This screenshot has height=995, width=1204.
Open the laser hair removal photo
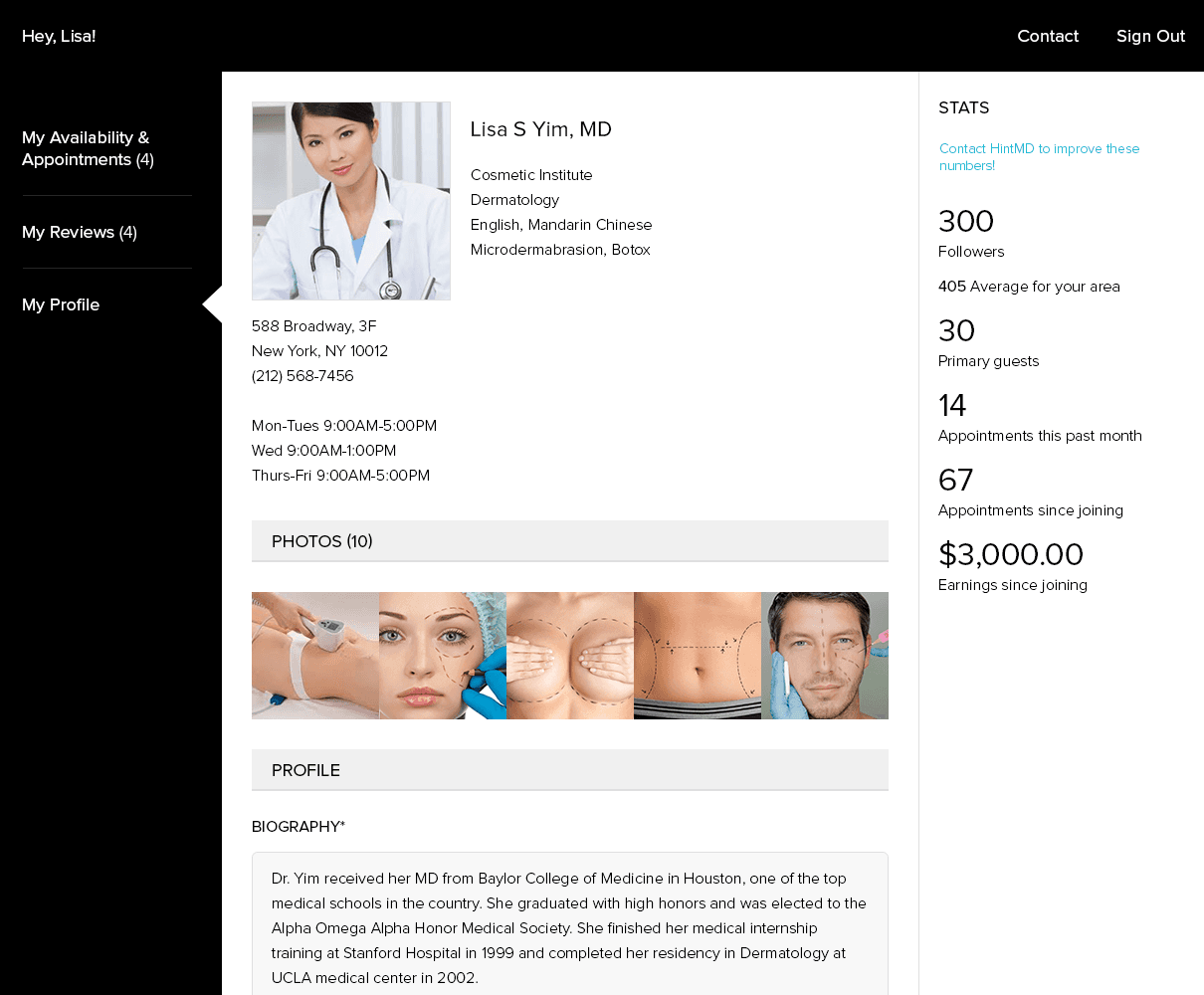[314, 655]
